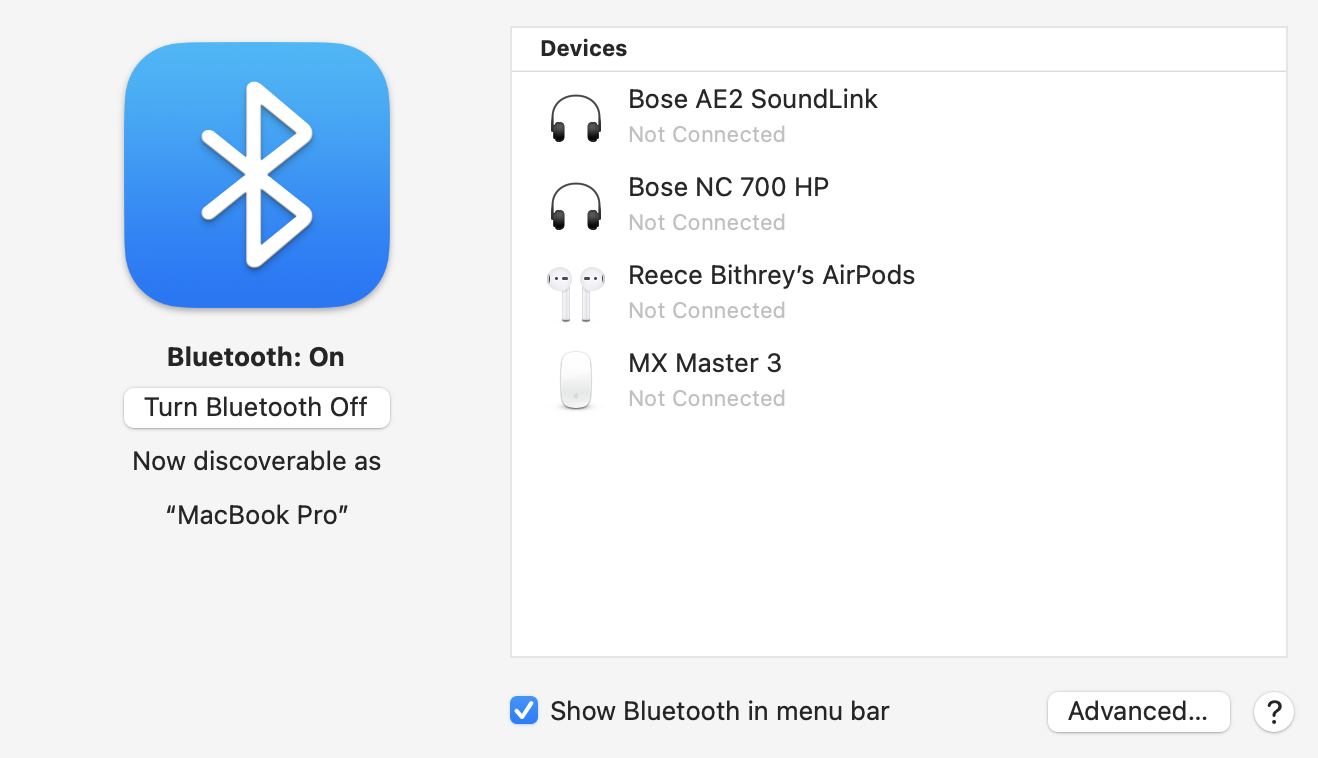The width and height of the screenshot is (1318, 758).
Task: Click the Bluetooth: On status label
Action: 256,357
